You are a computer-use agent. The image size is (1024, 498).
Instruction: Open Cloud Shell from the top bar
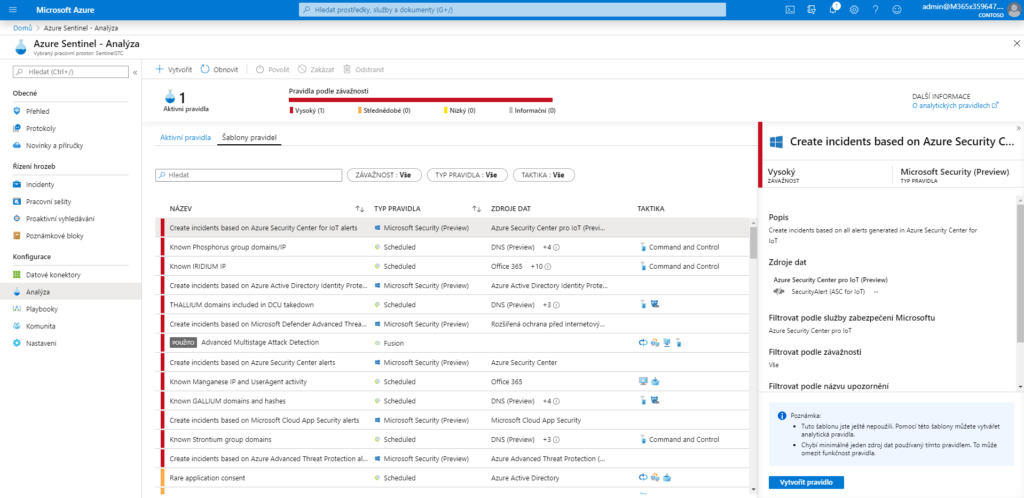789,9
